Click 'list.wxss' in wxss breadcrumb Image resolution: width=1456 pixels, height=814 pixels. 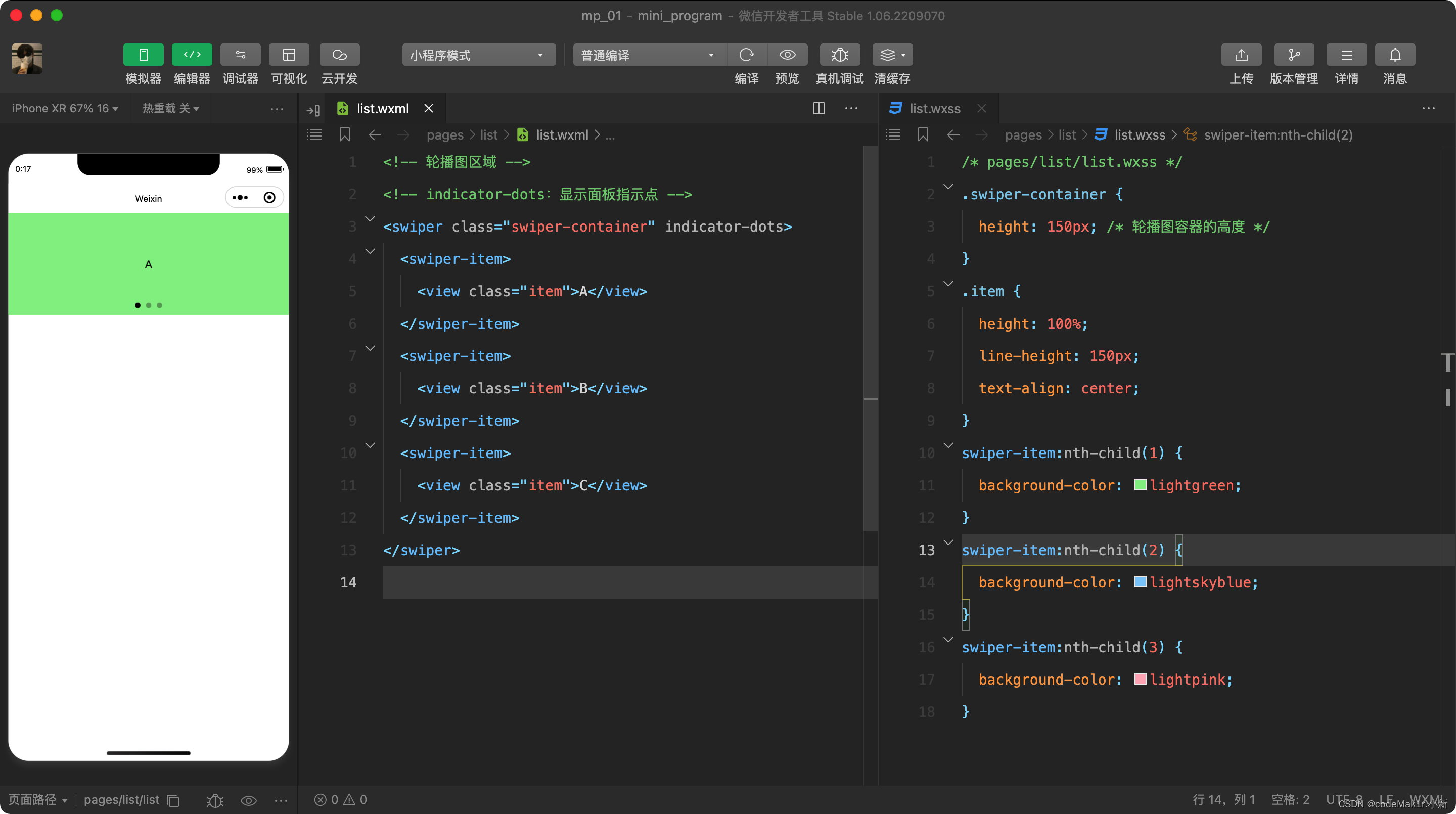(1140, 135)
